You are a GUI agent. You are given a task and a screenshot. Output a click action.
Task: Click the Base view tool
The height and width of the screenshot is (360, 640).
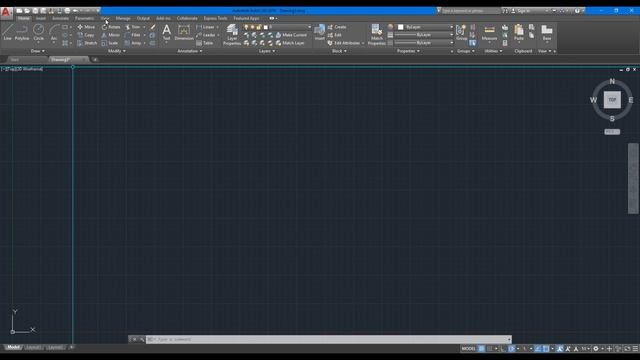pos(547,32)
